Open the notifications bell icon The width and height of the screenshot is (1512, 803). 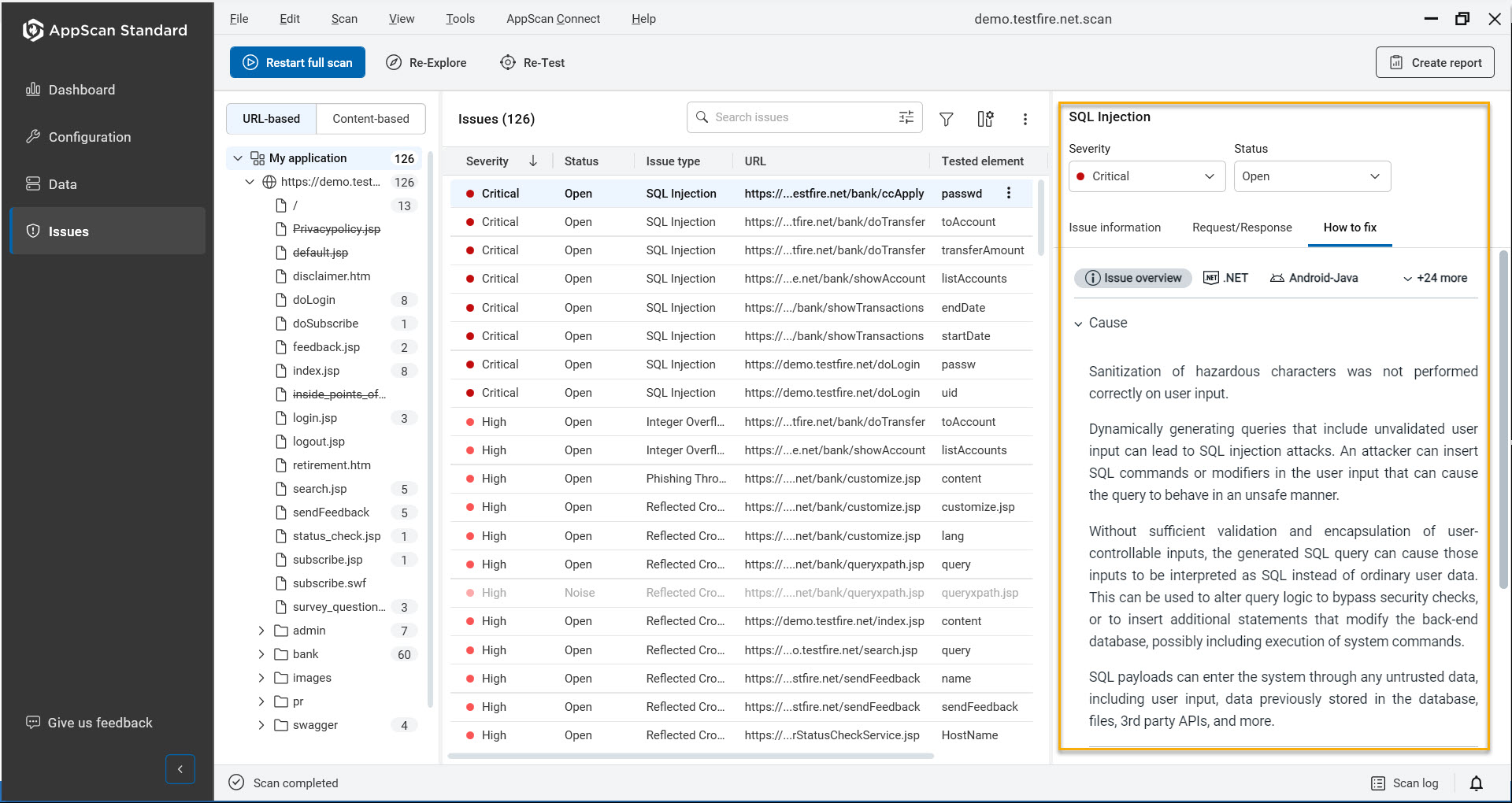click(1476, 783)
